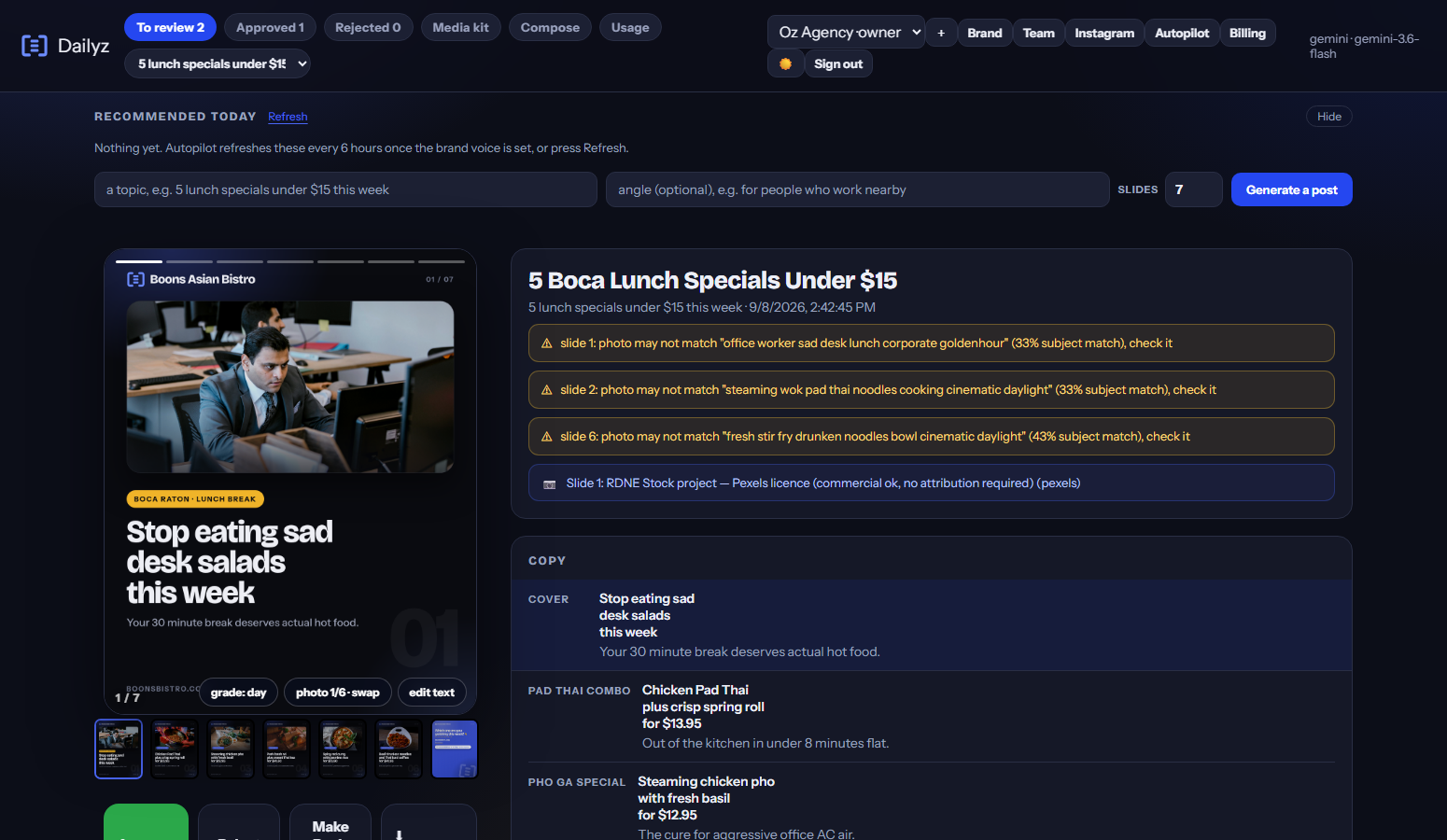This screenshot has height=840, width=1447.
Task: Click the "5 Boca Lunch Specials Under $15" title
Action: click(x=712, y=280)
